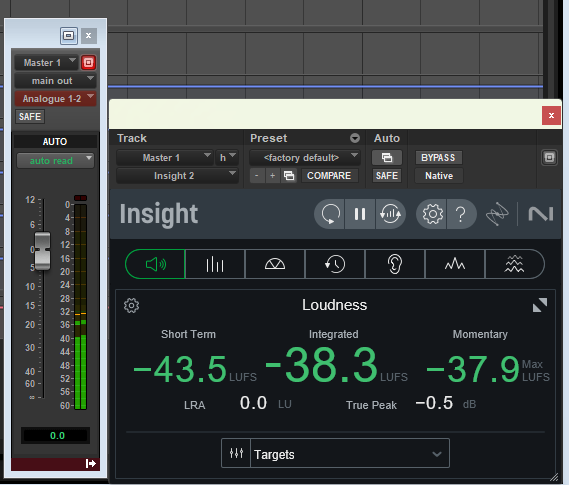Screen dimensions: 569x485
Task: Toggle red target button on fader window
Action: (x=88, y=63)
